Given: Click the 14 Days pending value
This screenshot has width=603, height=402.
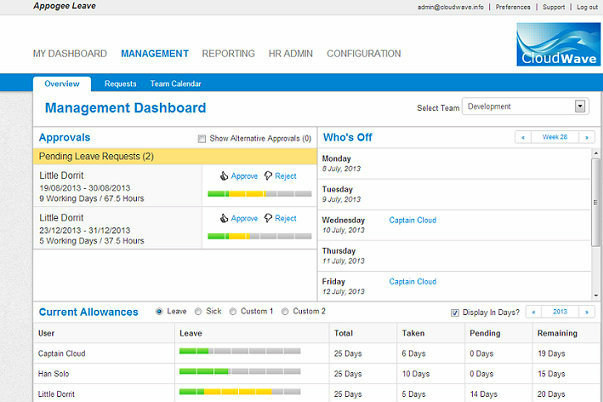Looking at the screenshot, I should 484,394.
